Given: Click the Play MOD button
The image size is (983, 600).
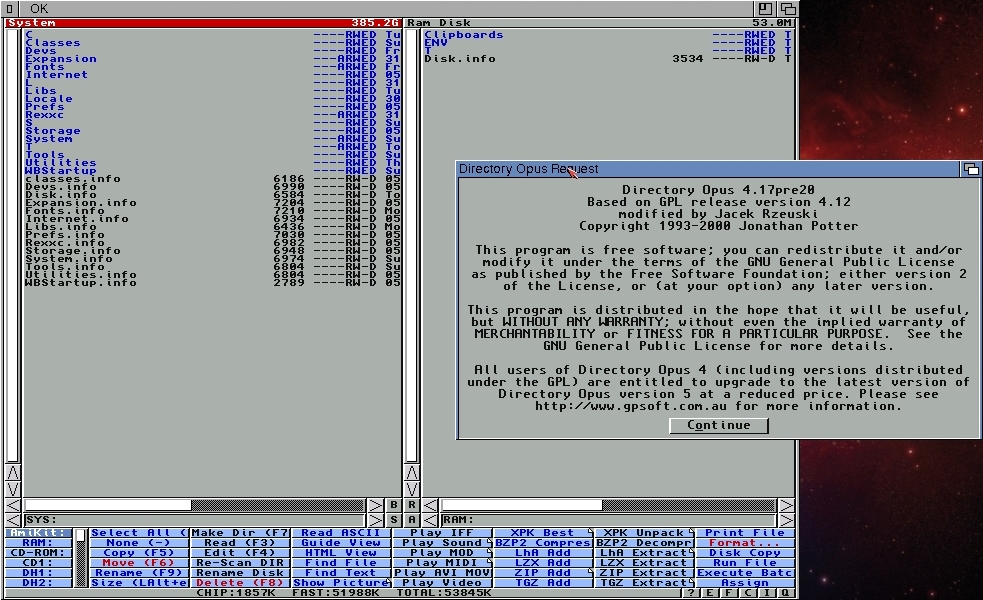Looking at the screenshot, I should click(x=442, y=553).
